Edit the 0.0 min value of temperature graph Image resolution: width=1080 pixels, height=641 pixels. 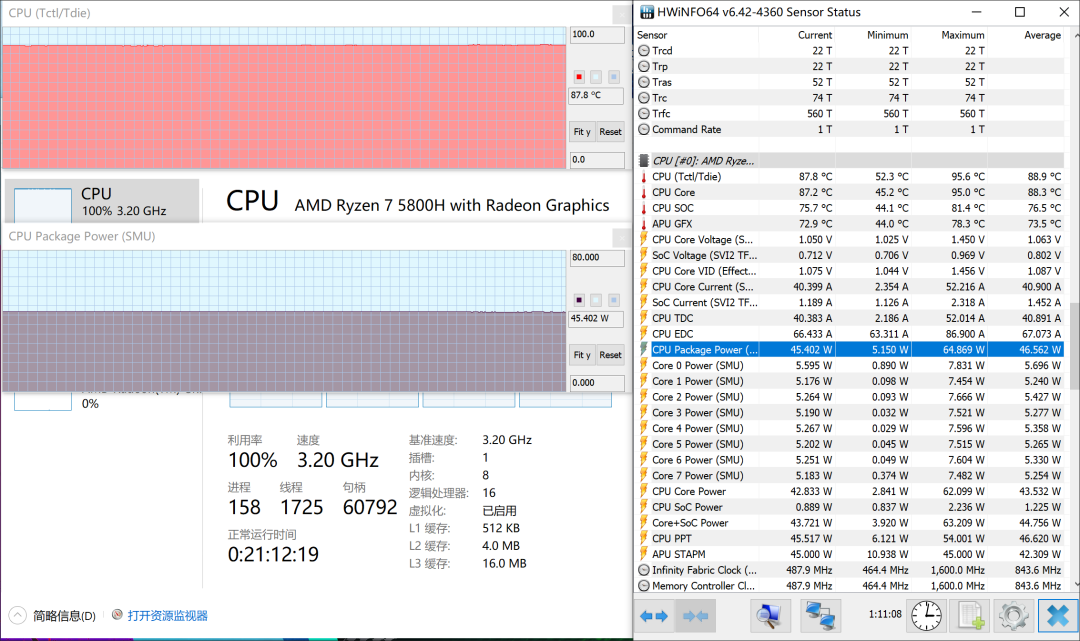(596, 160)
